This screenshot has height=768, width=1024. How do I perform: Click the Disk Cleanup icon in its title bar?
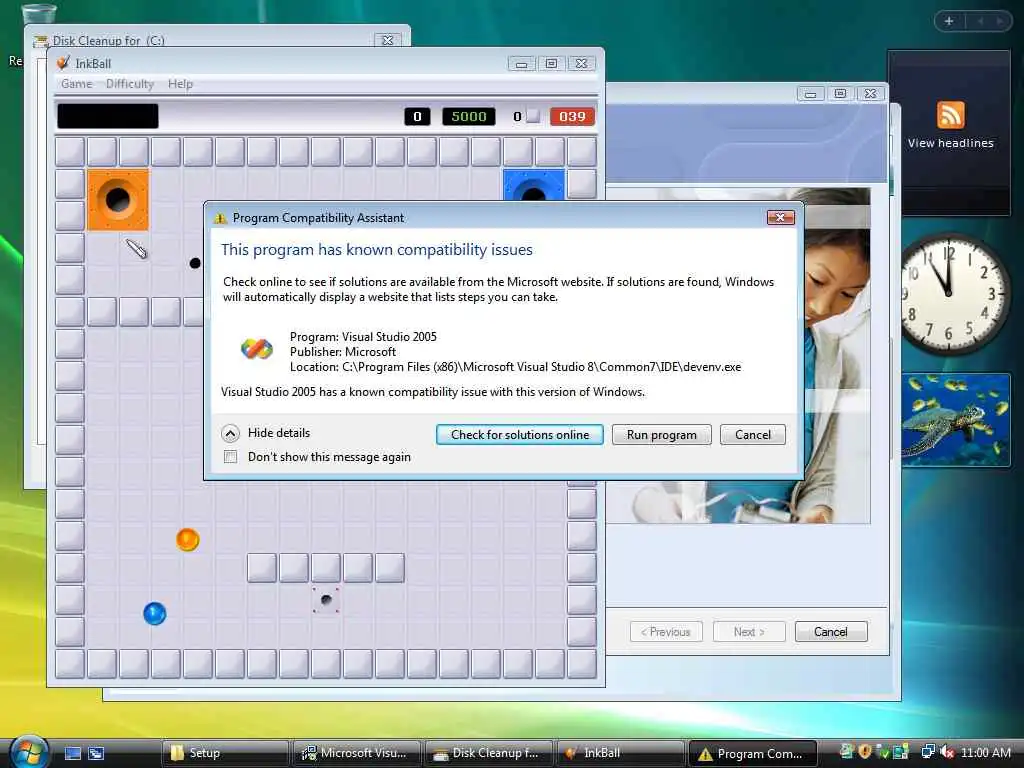(x=41, y=41)
